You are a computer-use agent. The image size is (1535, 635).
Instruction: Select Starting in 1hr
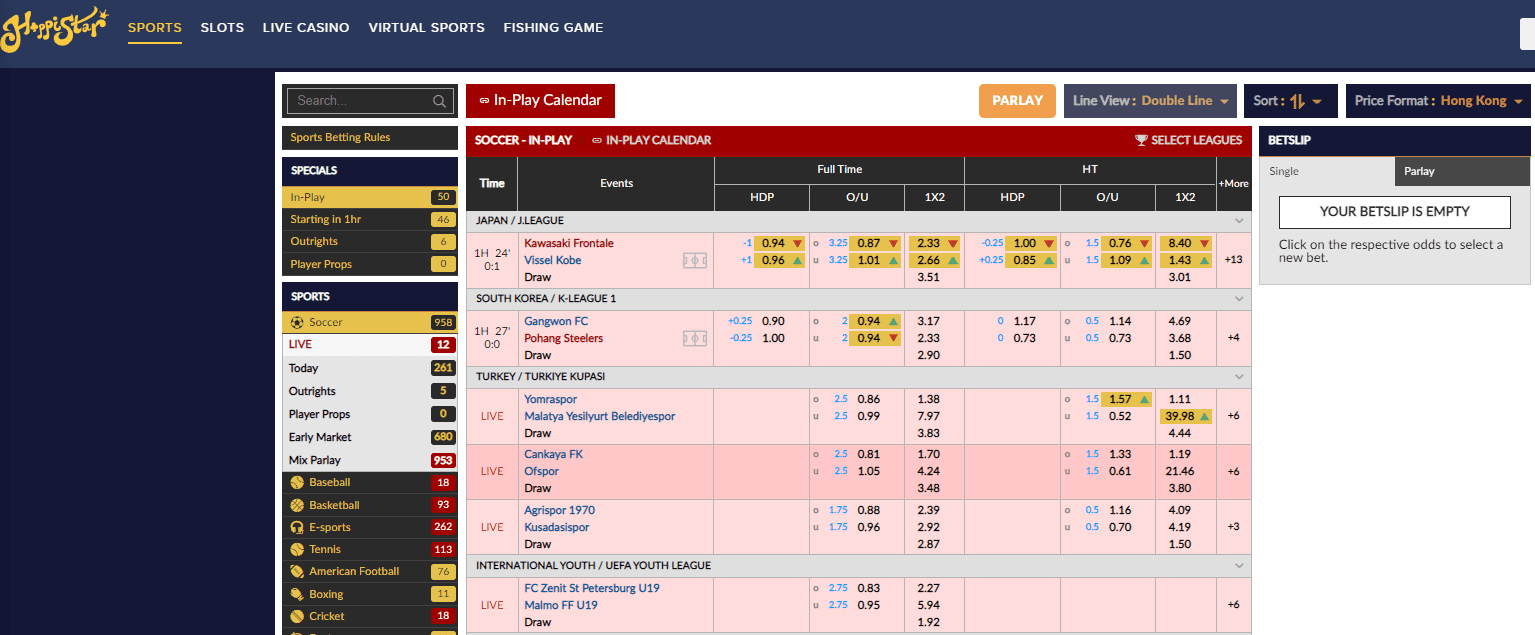tap(370, 219)
